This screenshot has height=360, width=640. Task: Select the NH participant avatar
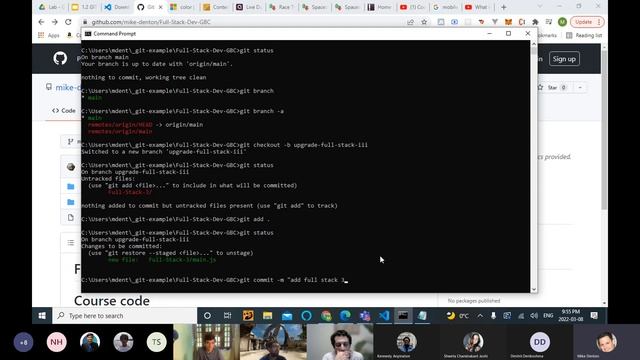tap(56, 342)
